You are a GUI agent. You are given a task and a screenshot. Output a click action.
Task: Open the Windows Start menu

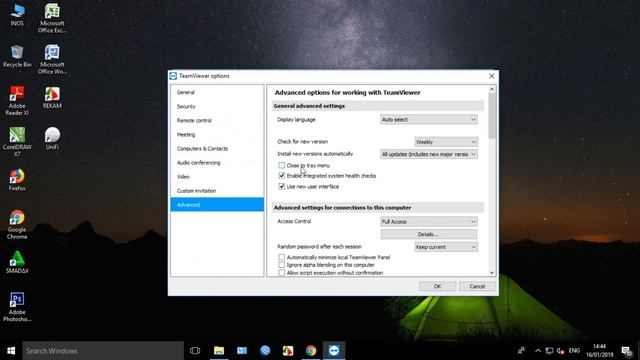pos(11,351)
